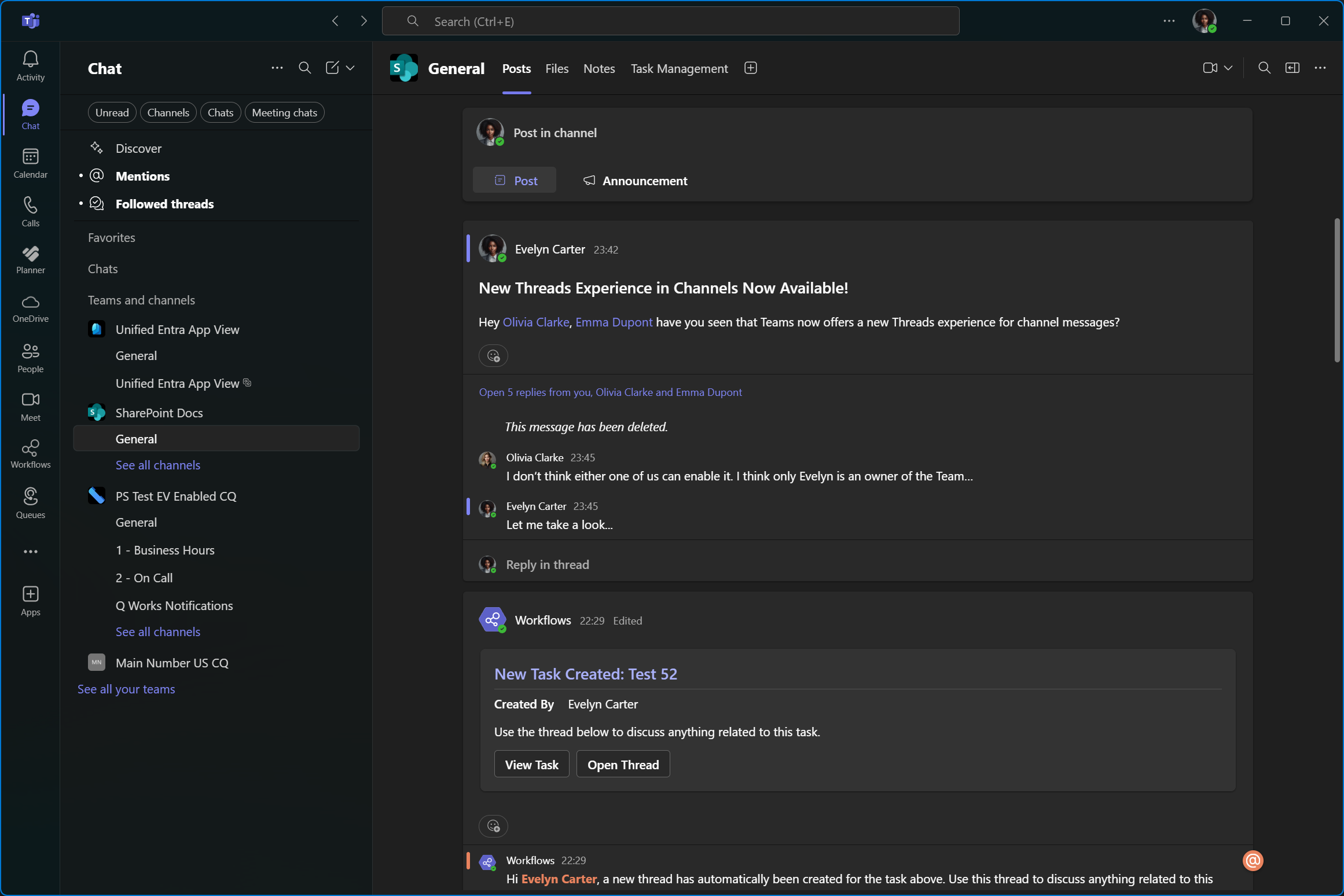
Task: Click the Post in channel compose box
Action: (x=857, y=133)
